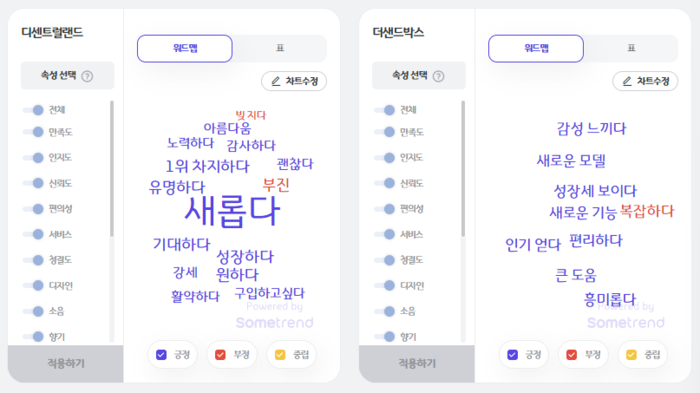Image resolution: width=700 pixels, height=393 pixels.
Task: Switch to 표 tab in 더센트럴랜드 panel
Action: tap(280, 48)
